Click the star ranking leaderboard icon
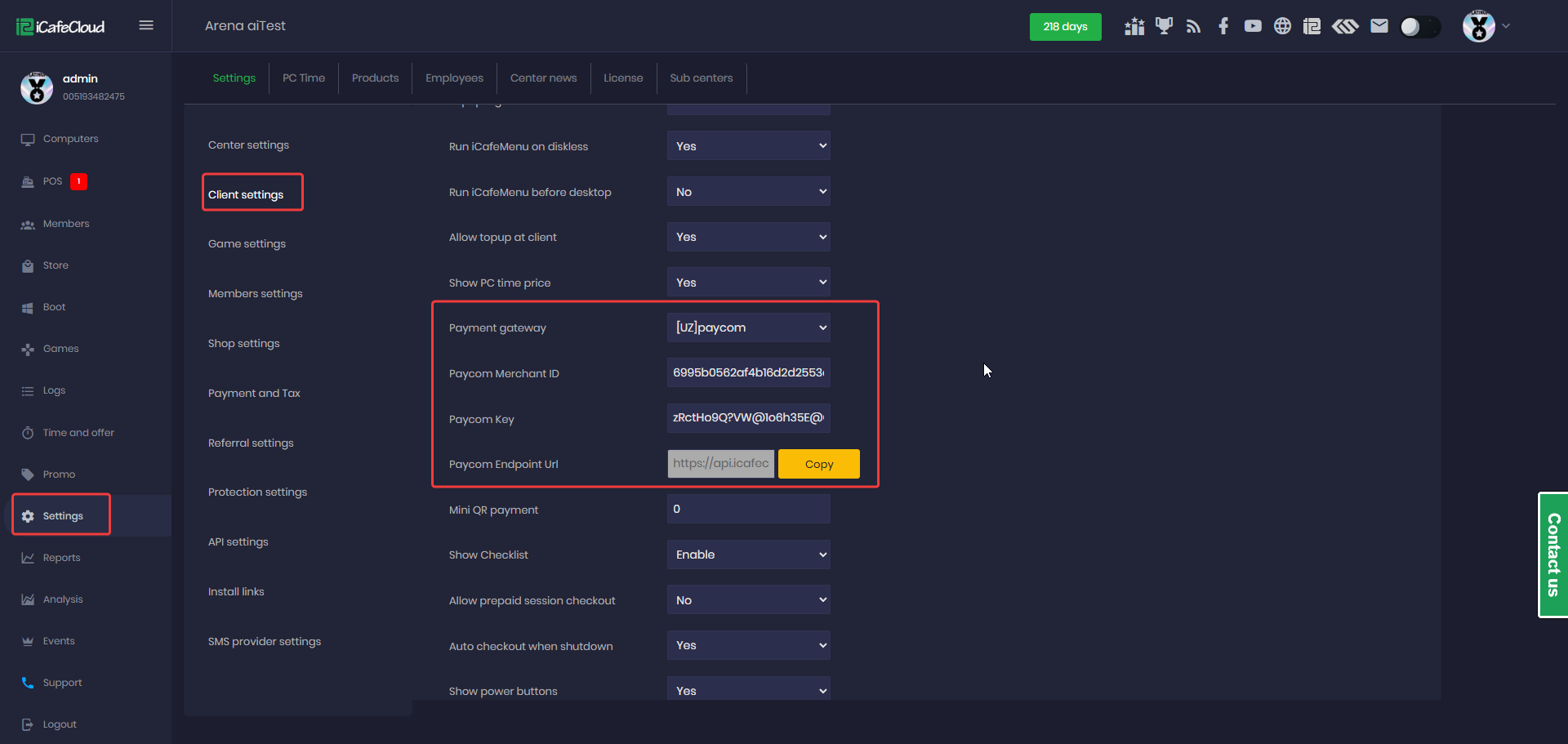Viewport: 1568px width, 744px height. (1134, 26)
